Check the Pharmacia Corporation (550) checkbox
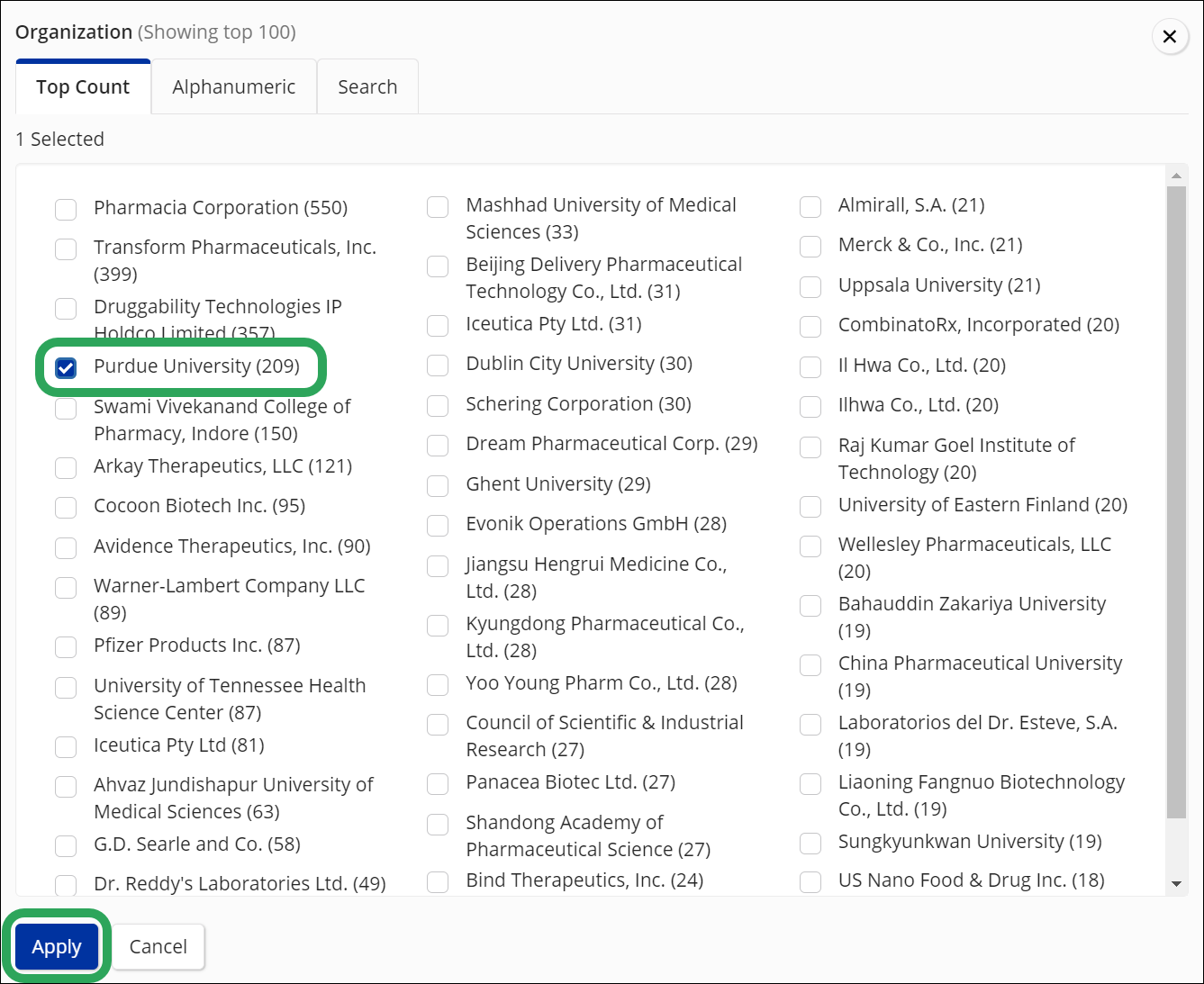1204x984 pixels. pos(66,209)
